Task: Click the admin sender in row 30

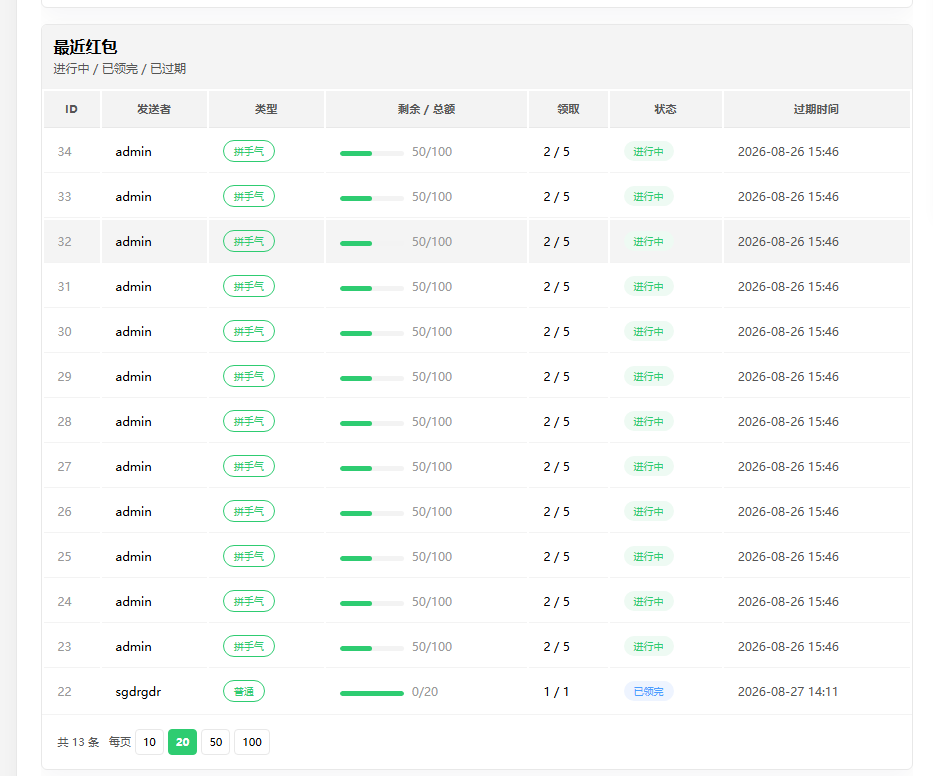Action: coord(133,331)
